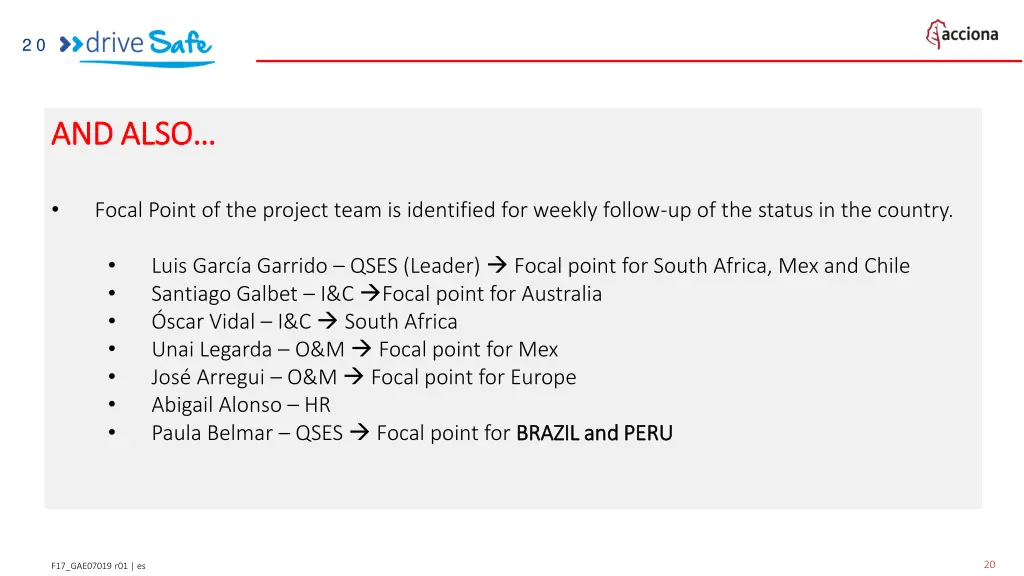The width and height of the screenshot is (1024, 576).
Task: Click the weekly follow-up main bullet sentence
Action: click(524, 210)
